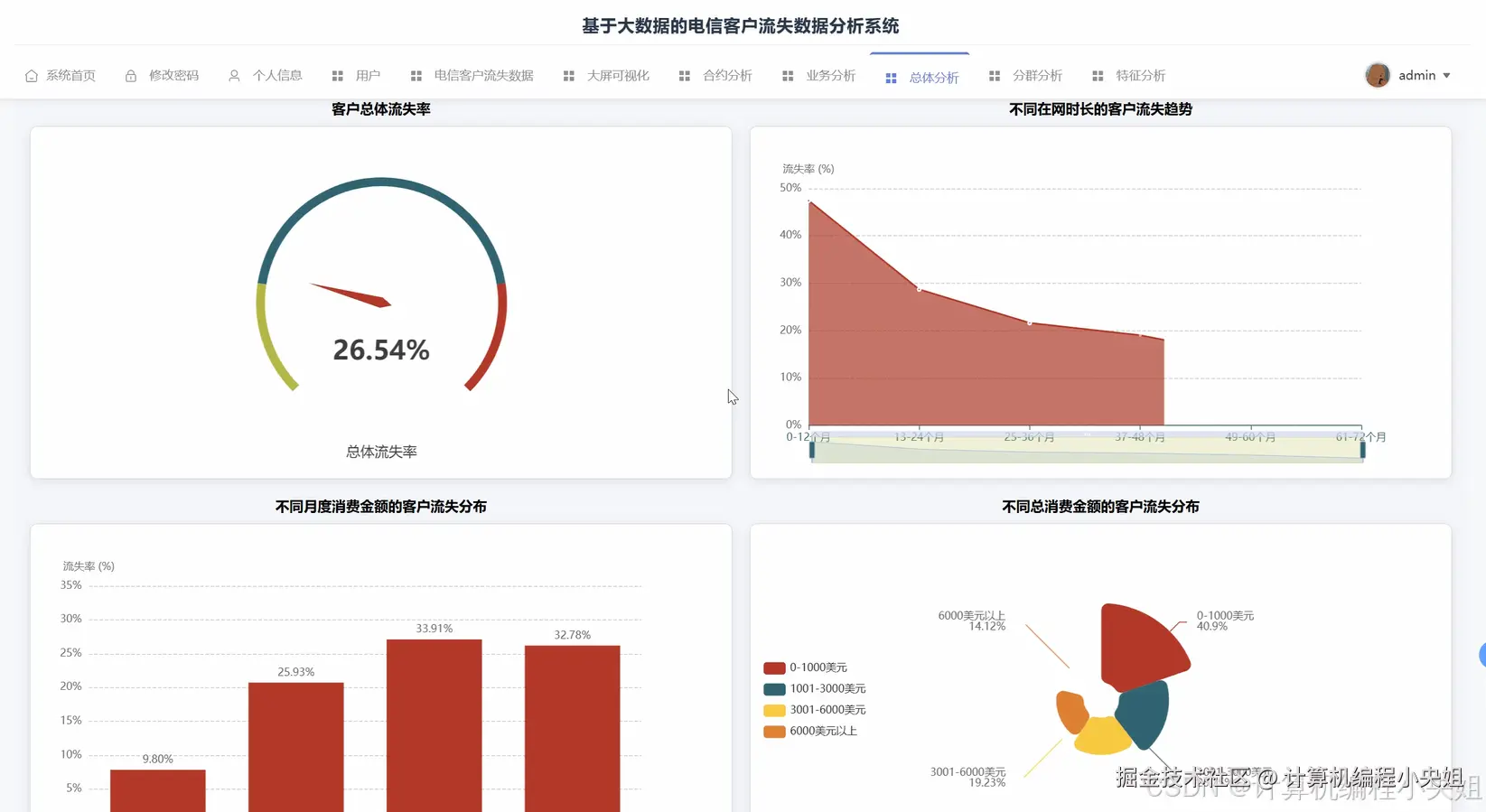This screenshot has width=1486, height=812.
Task: Click the yellow 3001-6000美元 pie slice
Action: click(x=1102, y=738)
